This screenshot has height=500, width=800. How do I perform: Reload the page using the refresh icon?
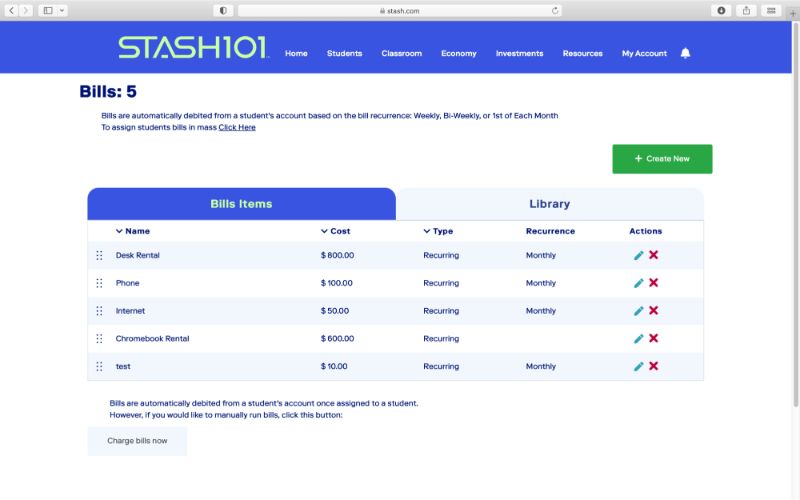pos(555,10)
